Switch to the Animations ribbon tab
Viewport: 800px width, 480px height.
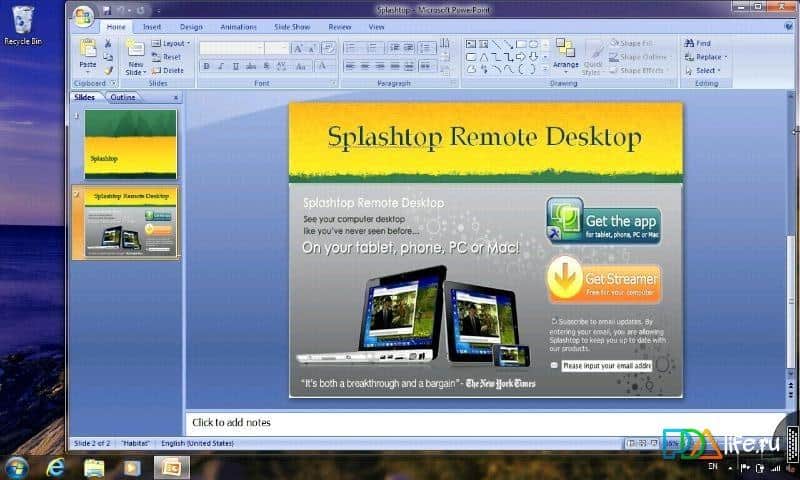coord(238,27)
